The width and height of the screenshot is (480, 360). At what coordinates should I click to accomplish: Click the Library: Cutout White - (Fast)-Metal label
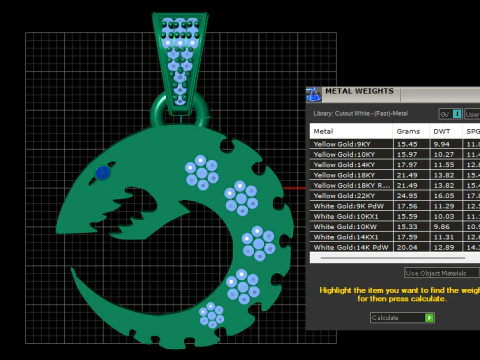(x=361, y=114)
